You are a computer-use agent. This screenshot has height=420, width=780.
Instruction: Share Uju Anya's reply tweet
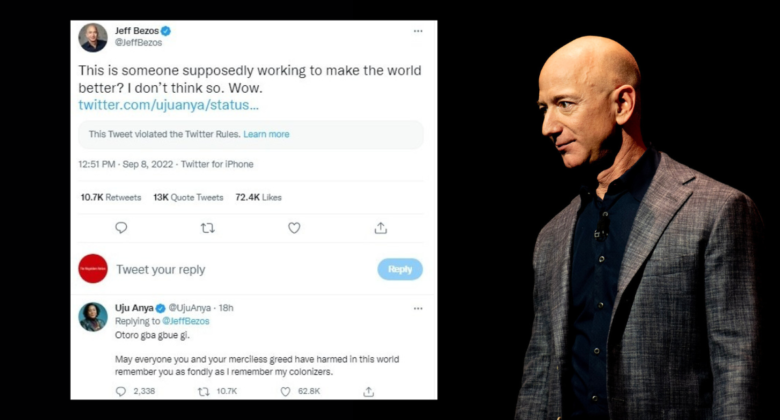tap(369, 392)
